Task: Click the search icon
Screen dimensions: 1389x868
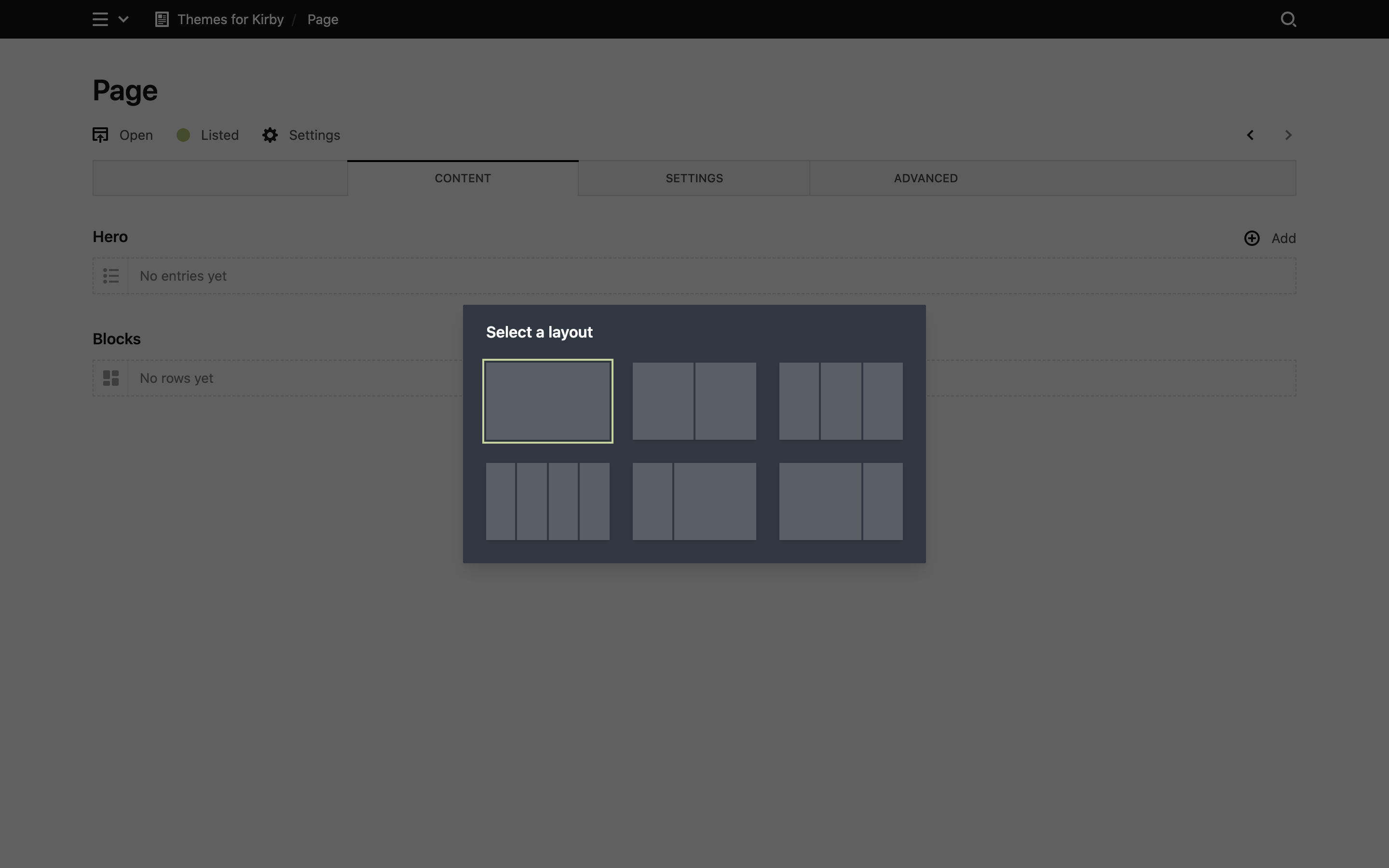Action: [x=1289, y=19]
